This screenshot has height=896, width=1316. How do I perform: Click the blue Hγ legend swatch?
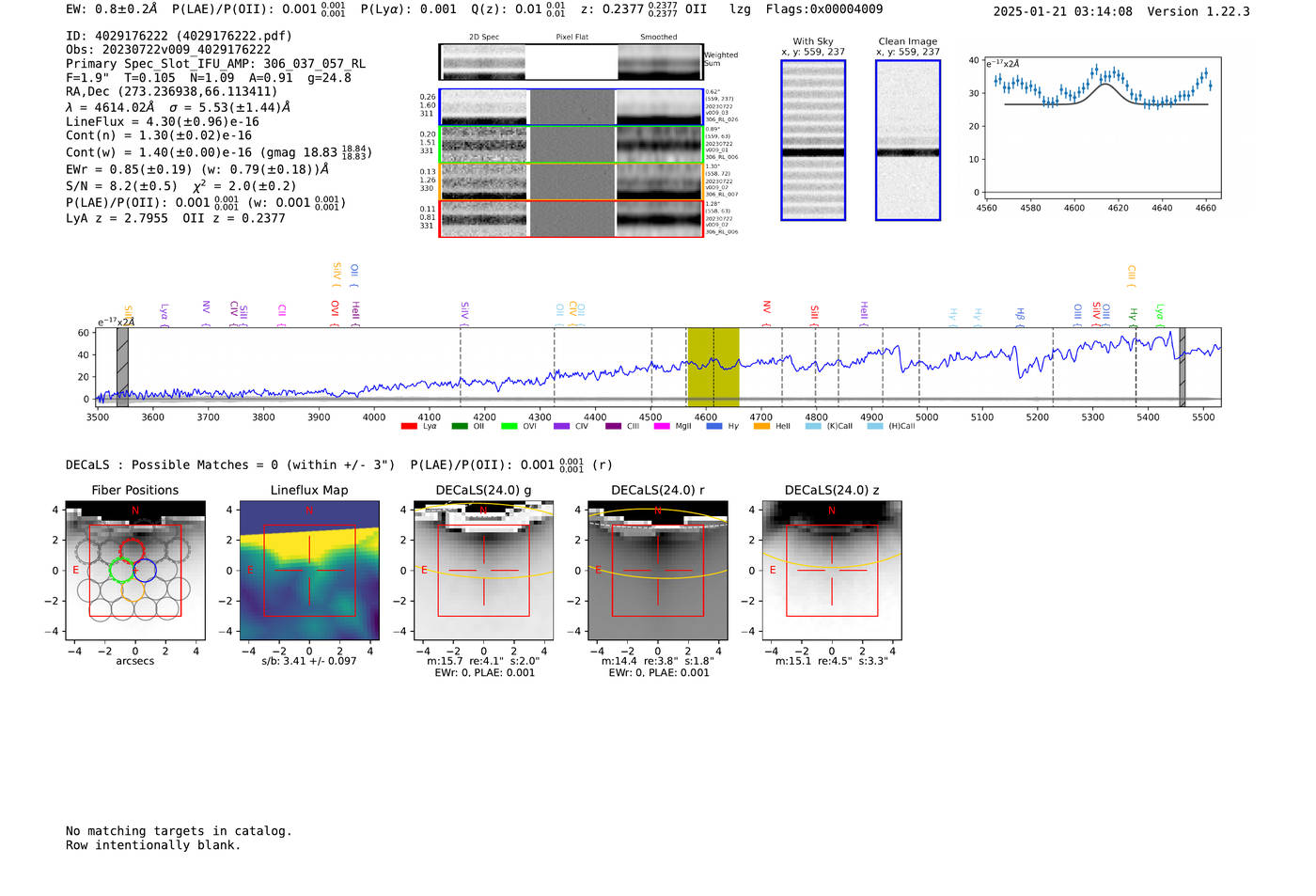[714, 426]
